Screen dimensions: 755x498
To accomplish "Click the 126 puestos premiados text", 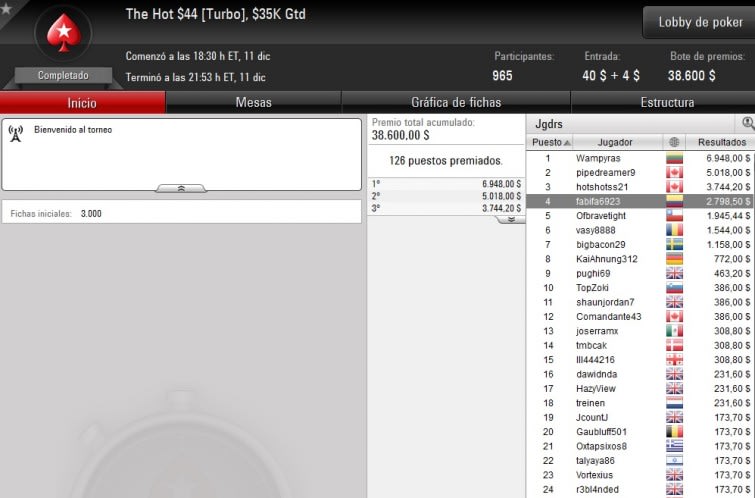I will [445, 161].
